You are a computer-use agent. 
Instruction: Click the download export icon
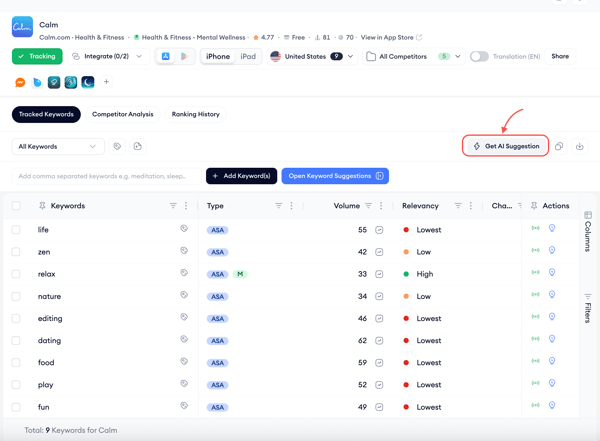pyautogui.click(x=580, y=146)
